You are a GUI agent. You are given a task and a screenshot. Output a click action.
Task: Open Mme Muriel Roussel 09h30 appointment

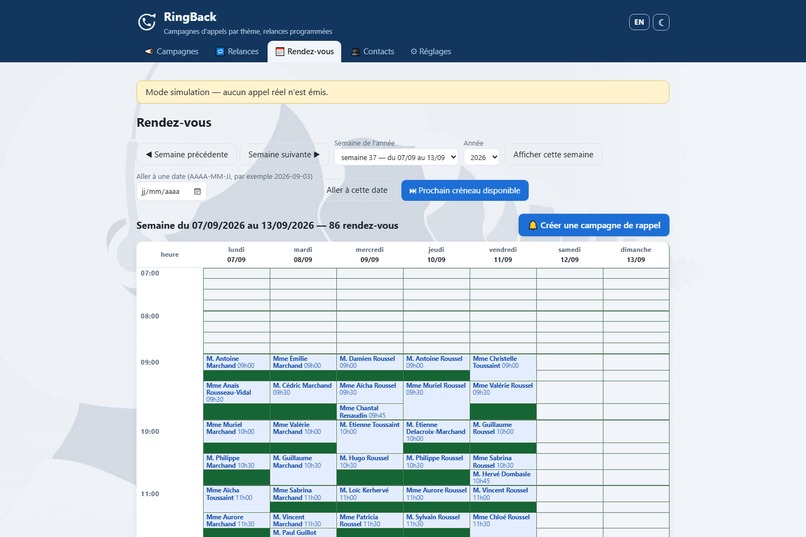pyautogui.click(x=436, y=400)
